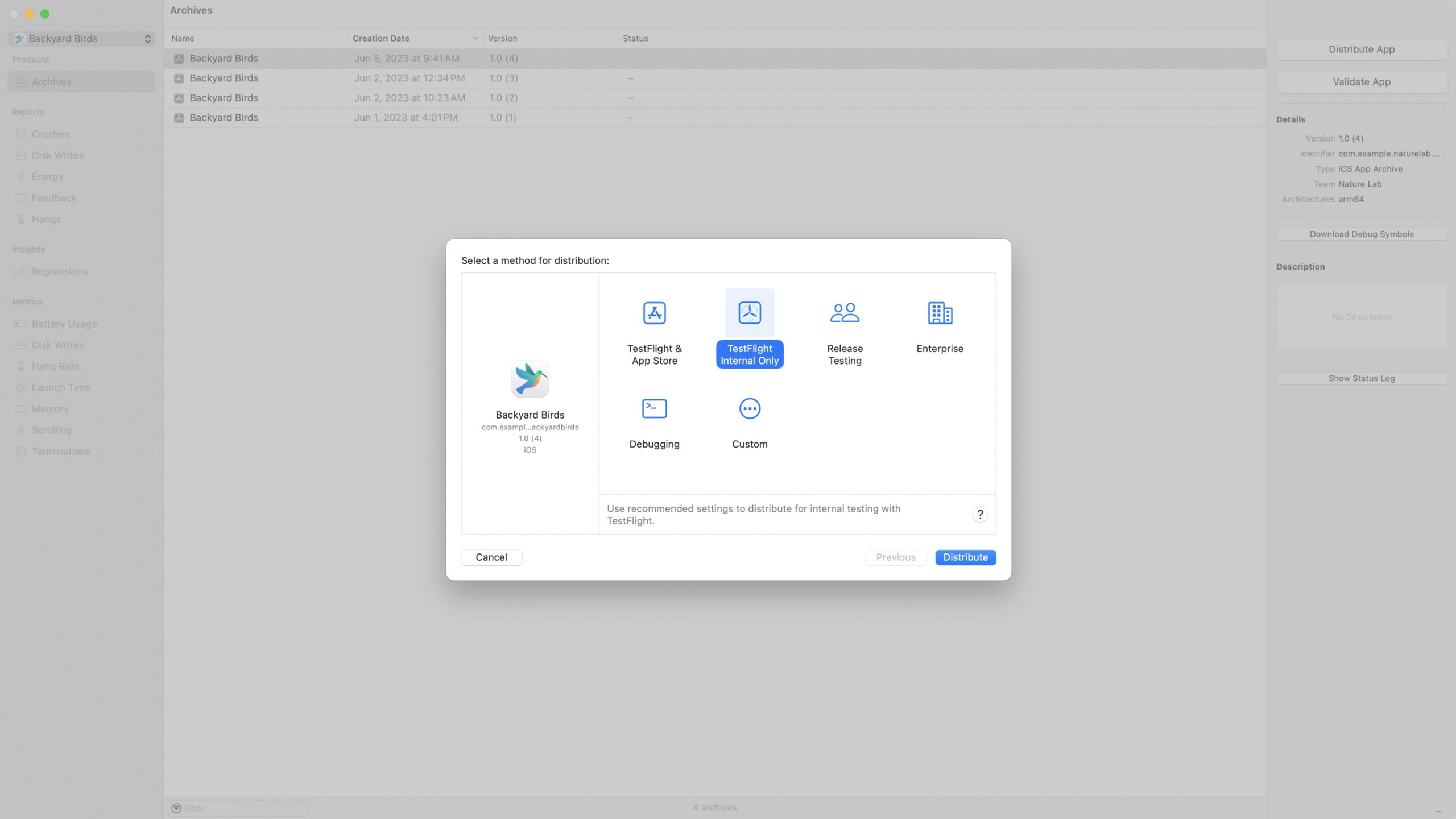Click the com.example.naturelab identifier value

1389,154
